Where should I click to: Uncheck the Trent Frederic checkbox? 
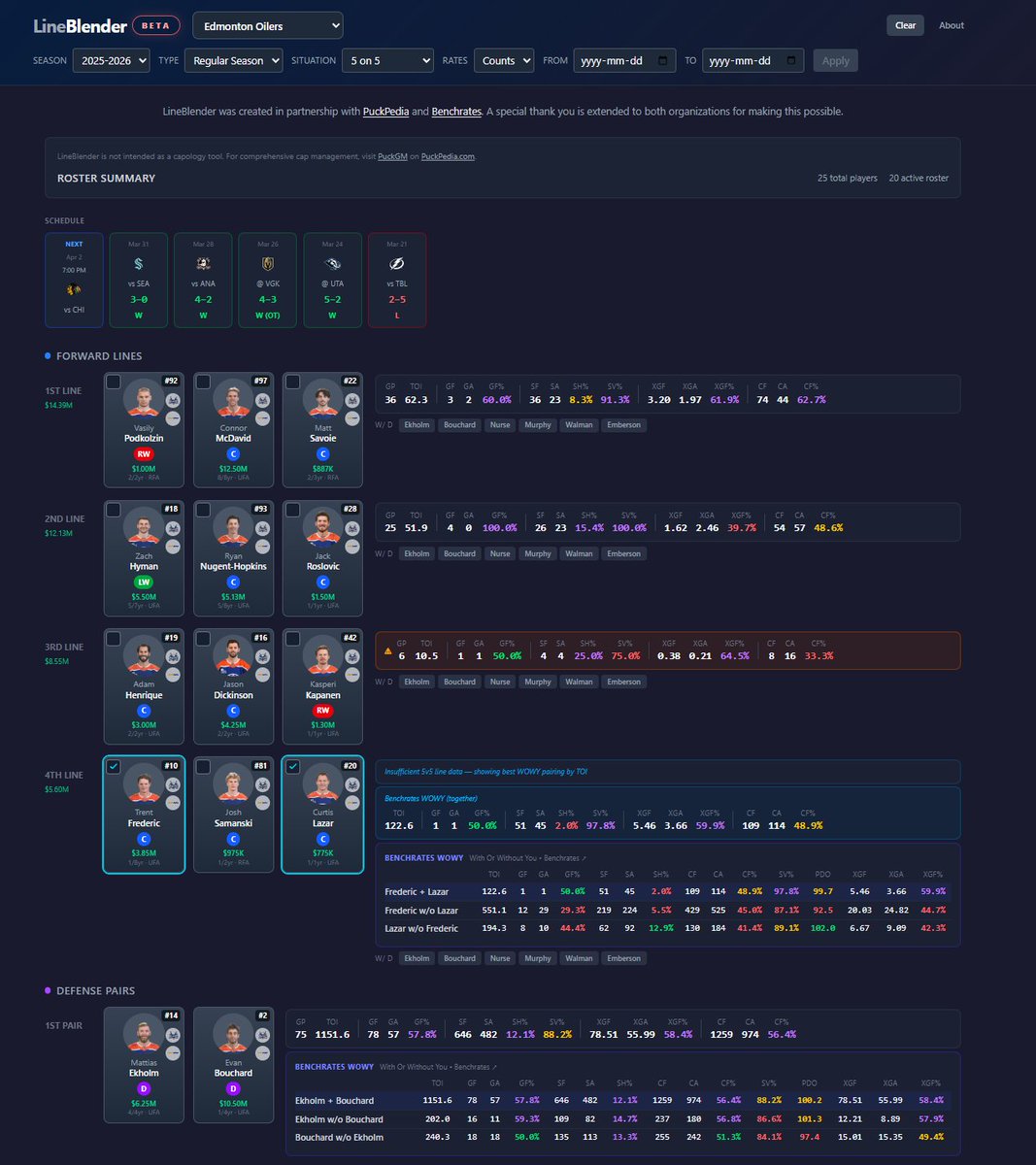click(x=114, y=766)
